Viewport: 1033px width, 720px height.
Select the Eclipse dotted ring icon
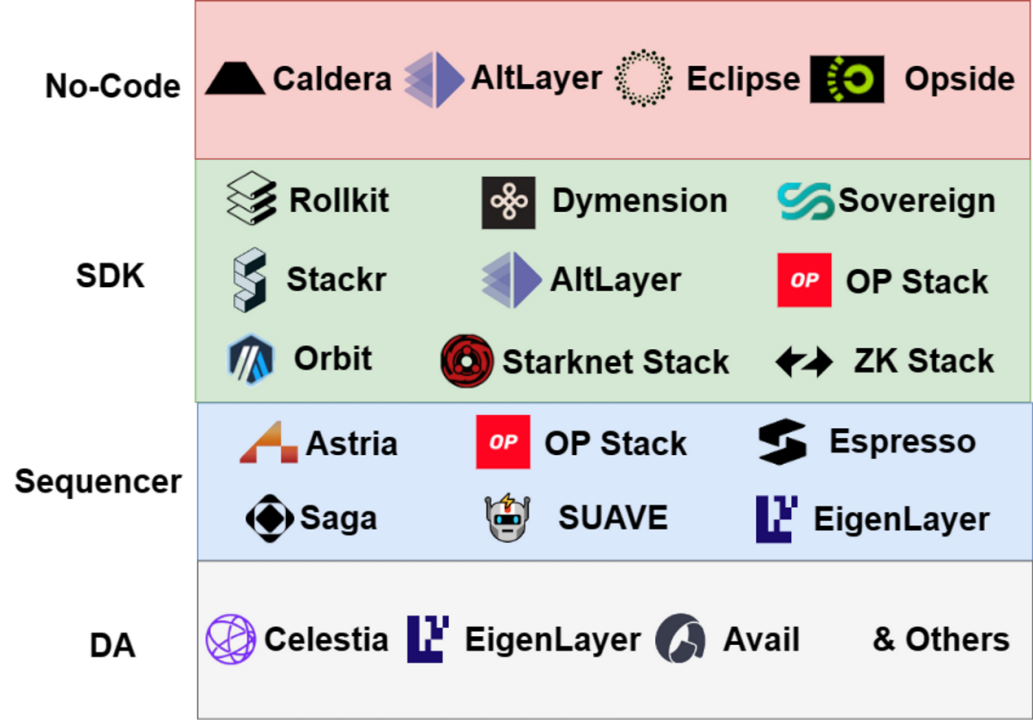click(644, 78)
